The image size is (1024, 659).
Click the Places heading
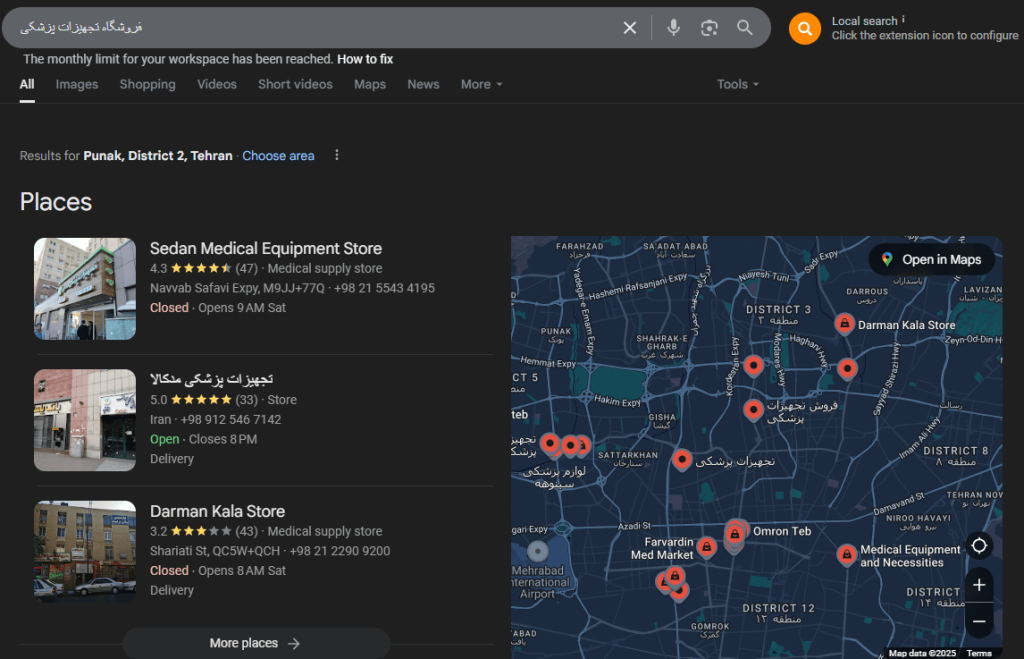(56, 202)
